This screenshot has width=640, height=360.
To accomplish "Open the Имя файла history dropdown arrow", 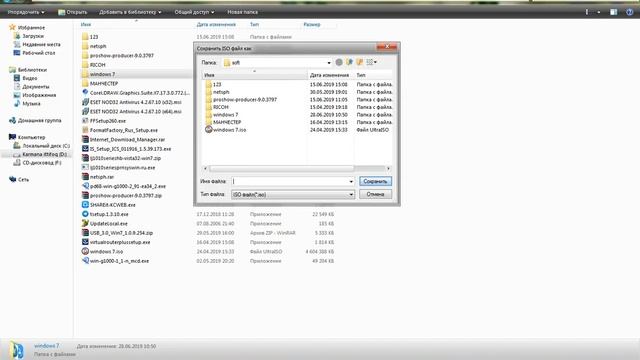I will 351,181.
